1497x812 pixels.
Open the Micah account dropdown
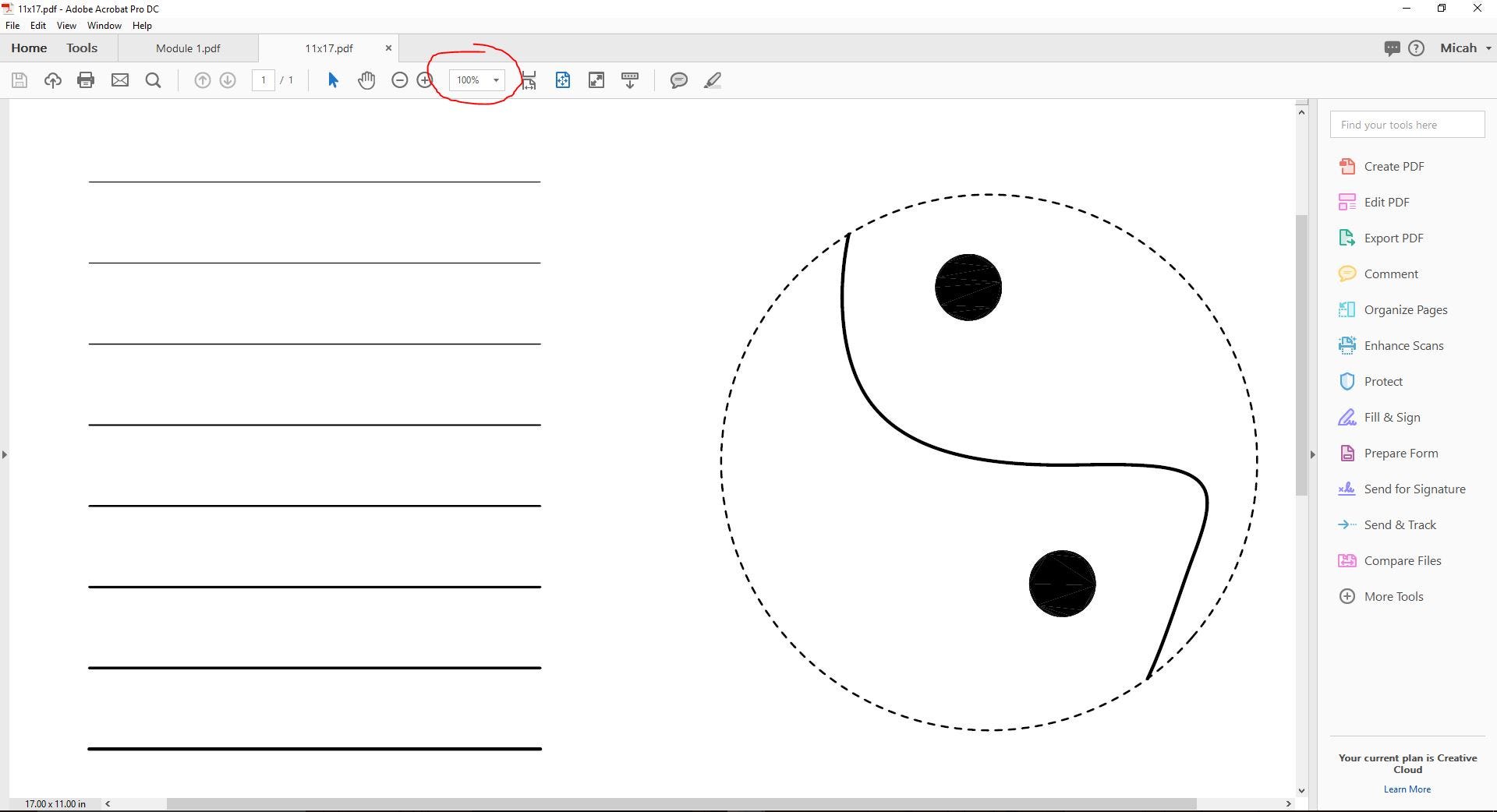point(1466,48)
